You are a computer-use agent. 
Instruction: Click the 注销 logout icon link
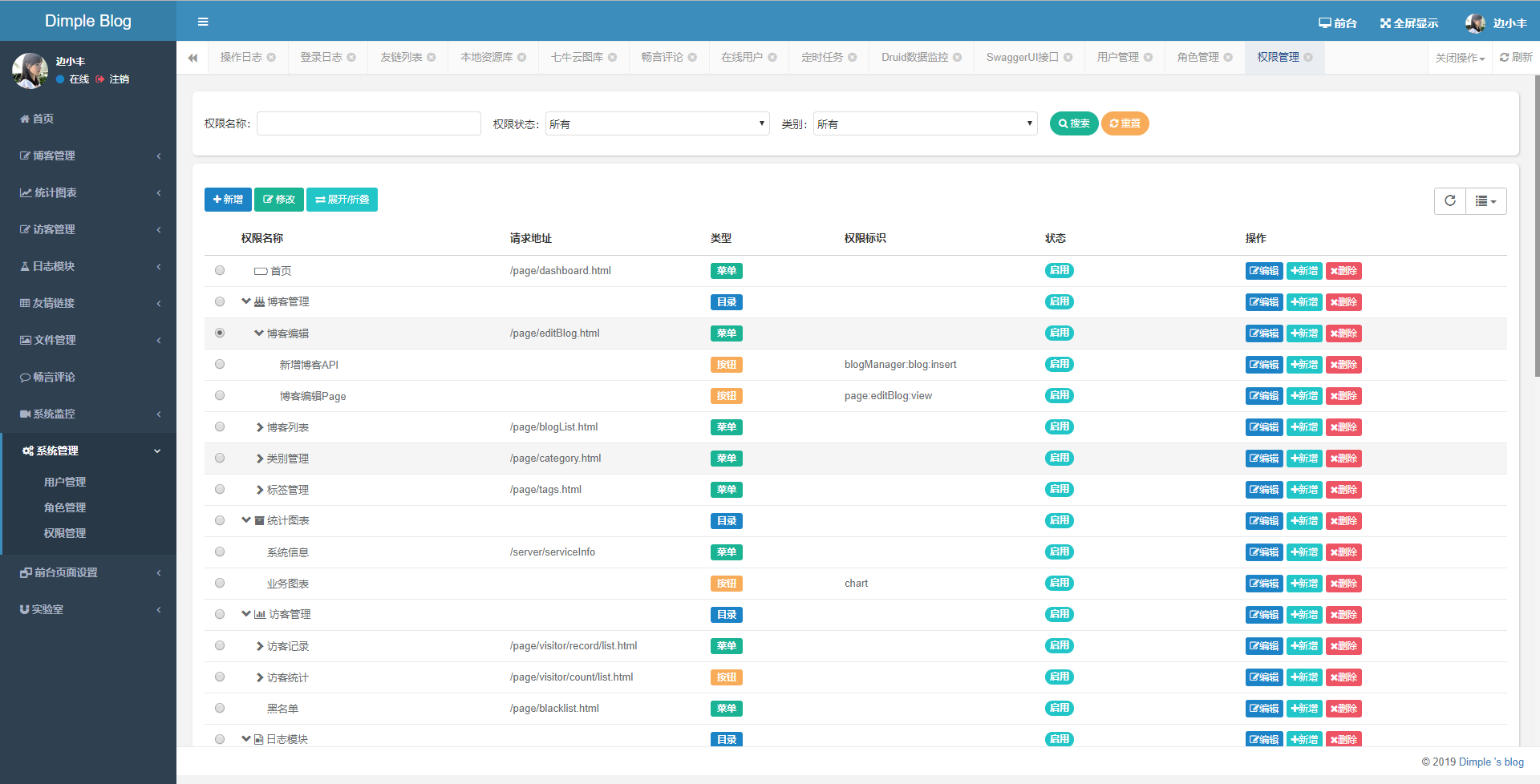point(112,79)
